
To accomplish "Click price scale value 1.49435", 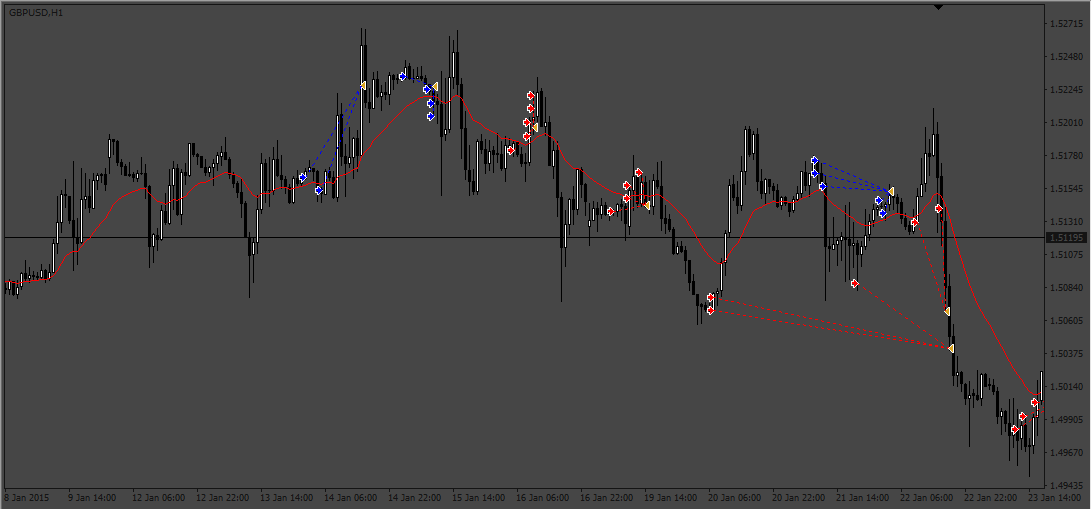I will click(x=1068, y=485).
